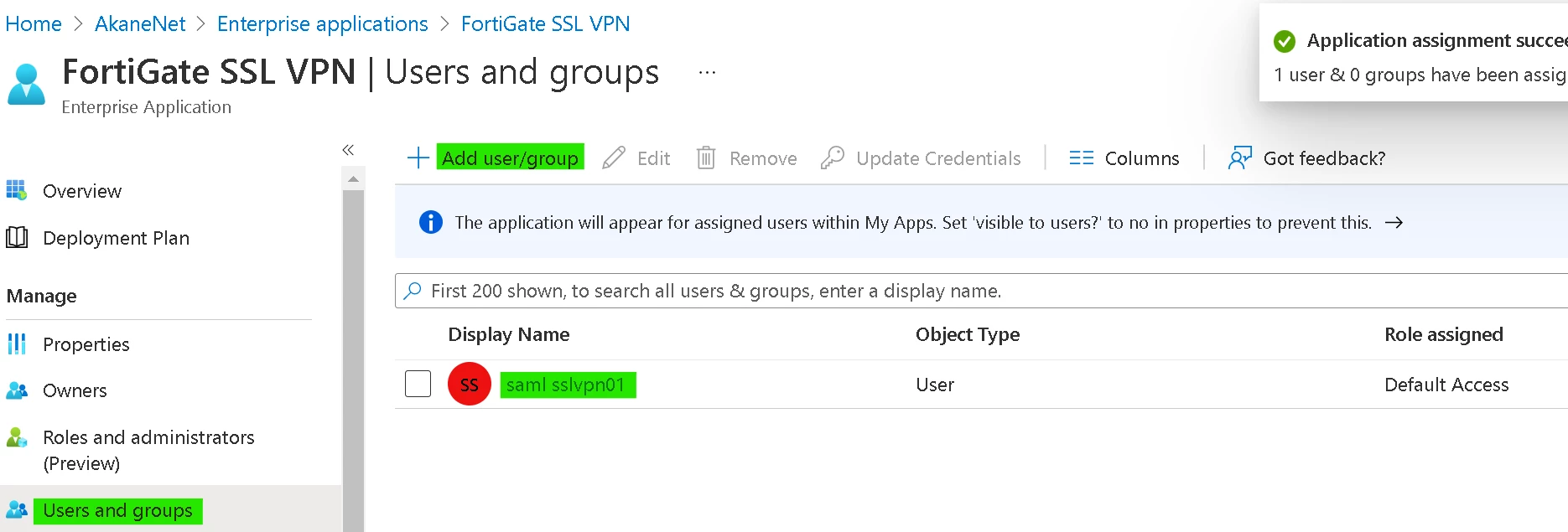The height and width of the screenshot is (532, 1568).
Task: Open the AkaneNet breadcrumb
Action: point(140,23)
